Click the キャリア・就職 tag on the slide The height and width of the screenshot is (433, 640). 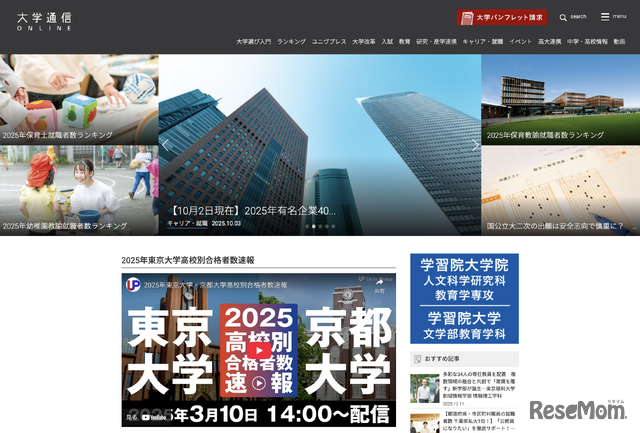(187, 224)
